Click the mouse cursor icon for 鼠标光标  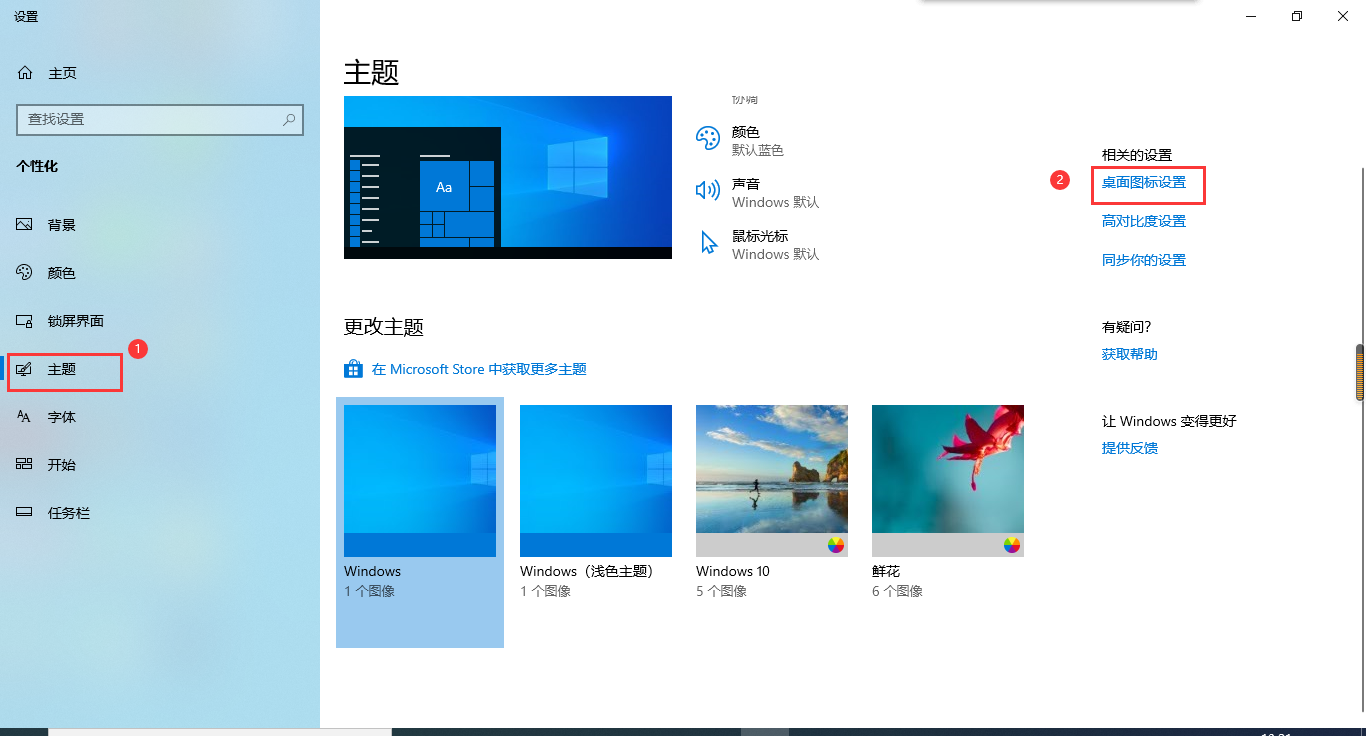click(709, 243)
